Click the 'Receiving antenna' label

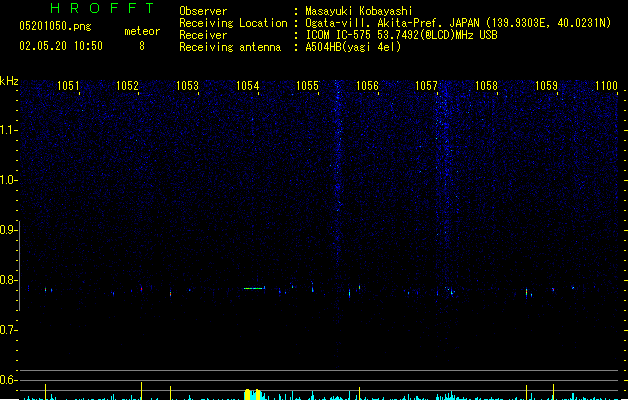pos(230,47)
